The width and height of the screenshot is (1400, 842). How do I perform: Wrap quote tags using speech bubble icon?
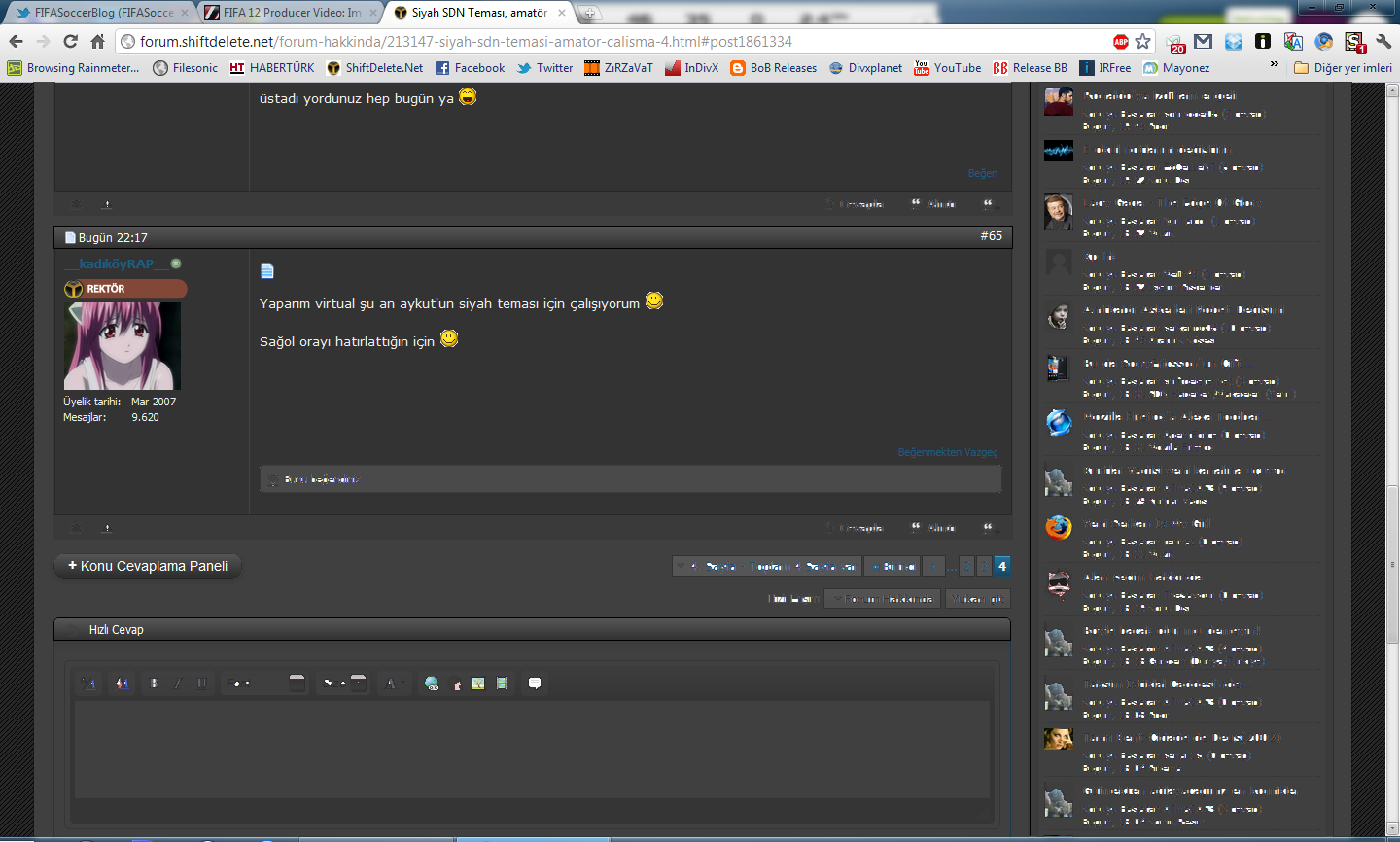pos(534,684)
